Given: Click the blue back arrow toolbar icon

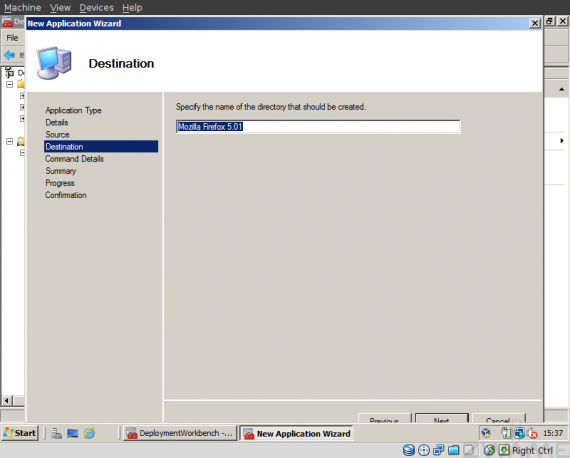Looking at the screenshot, I should coord(9,55).
